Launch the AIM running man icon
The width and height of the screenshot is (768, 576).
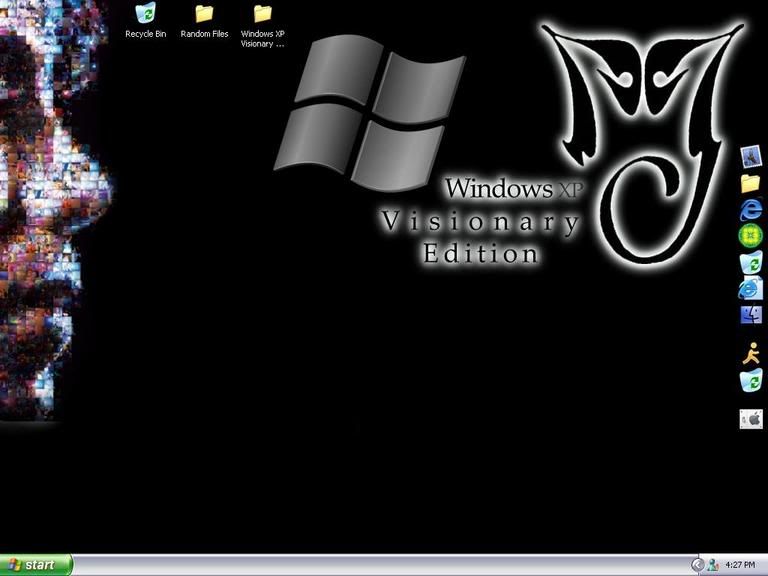pyautogui.click(x=751, y=353)
